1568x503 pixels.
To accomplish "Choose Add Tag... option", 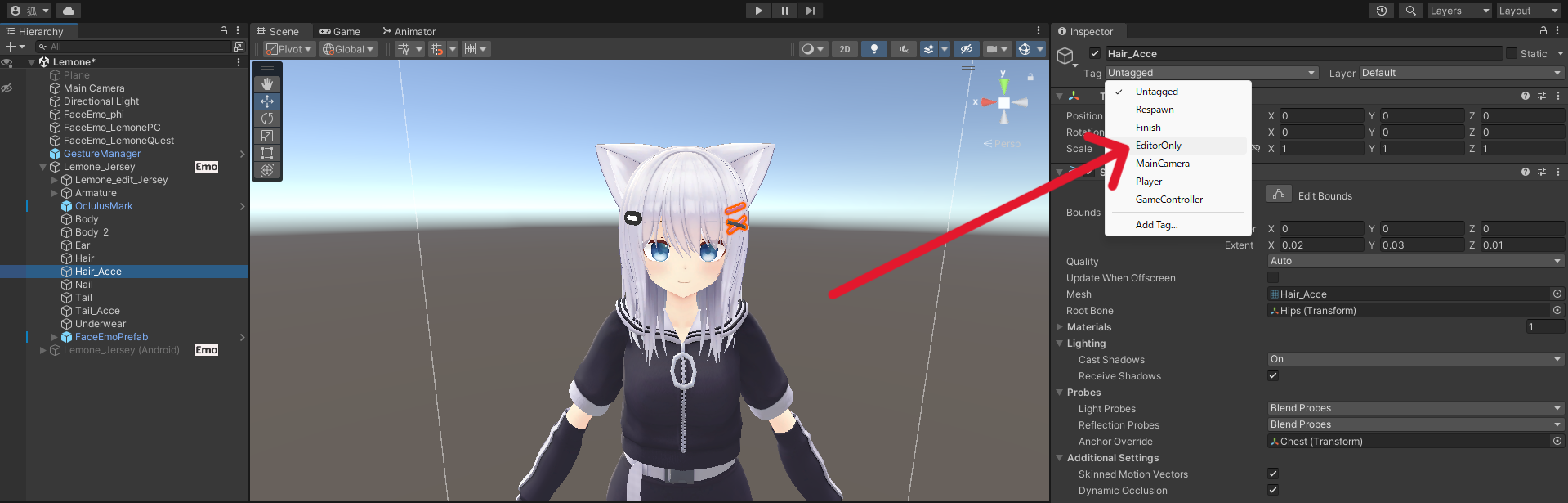I will [1177, 225].
